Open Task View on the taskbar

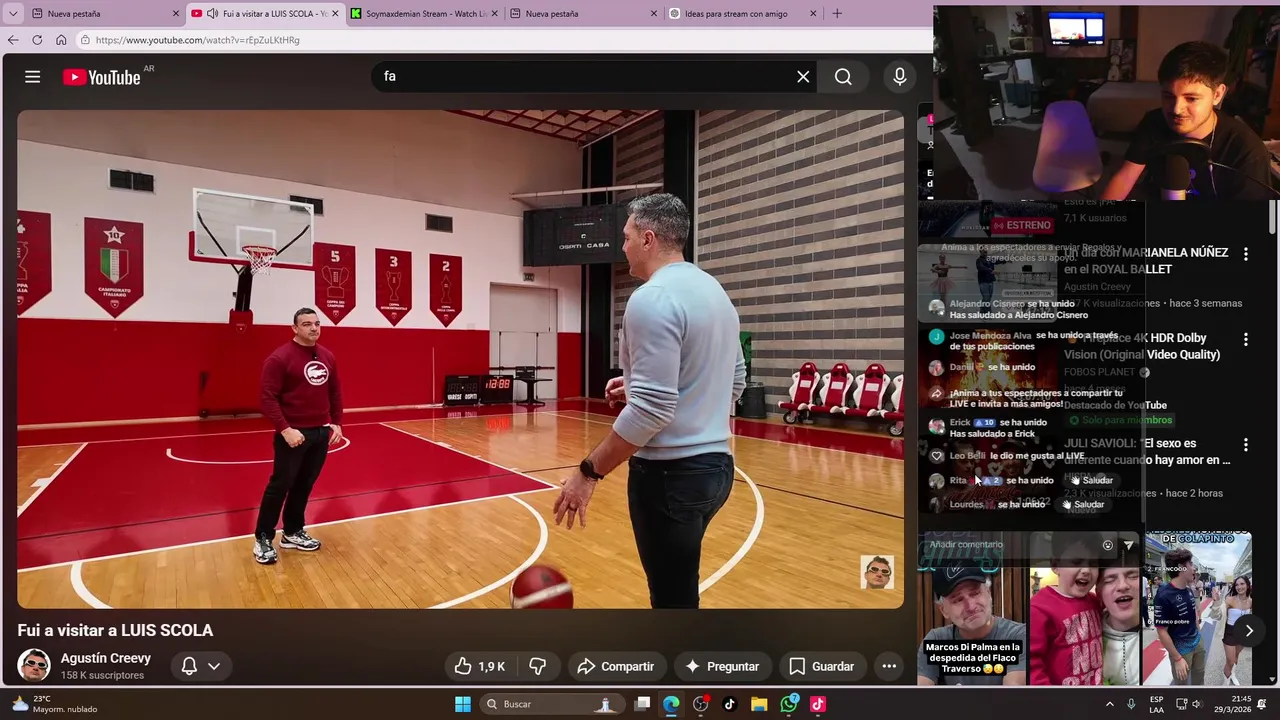click(642, 704)
